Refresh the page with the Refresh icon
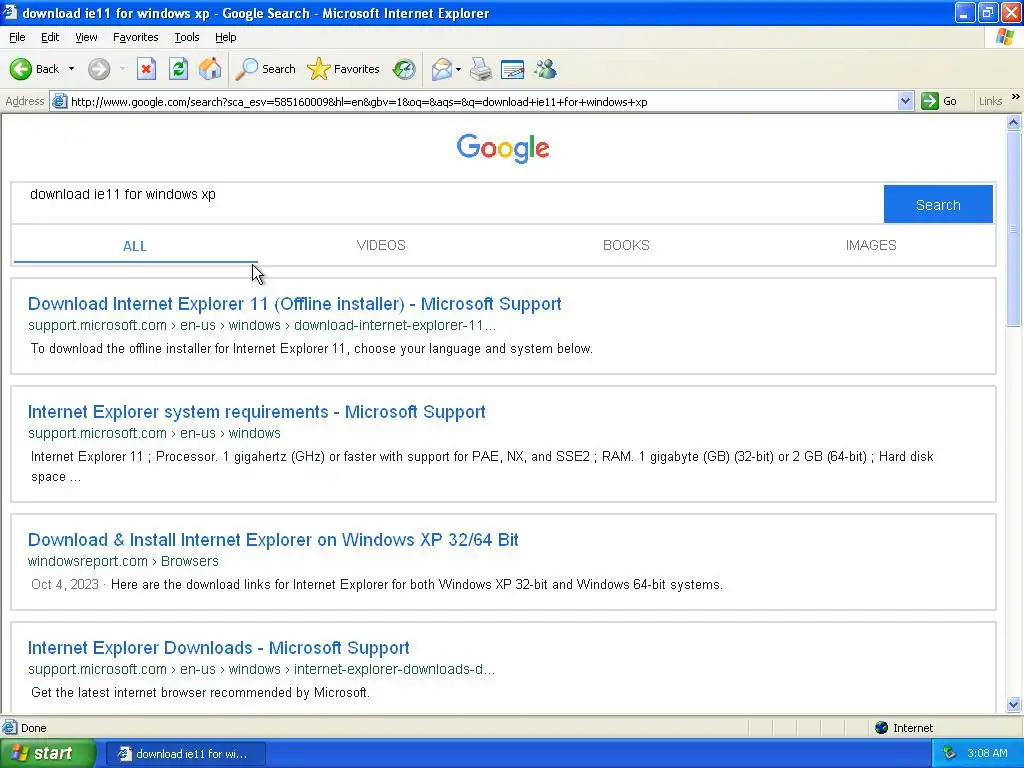The height and width of the screenshot is (768, 1024). [178, 69]
